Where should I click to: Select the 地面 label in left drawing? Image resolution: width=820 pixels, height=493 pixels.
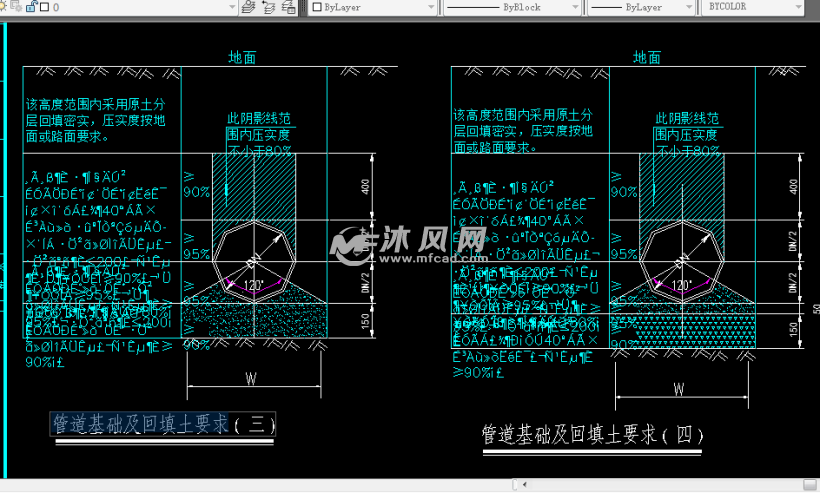(x=242, y=58)
